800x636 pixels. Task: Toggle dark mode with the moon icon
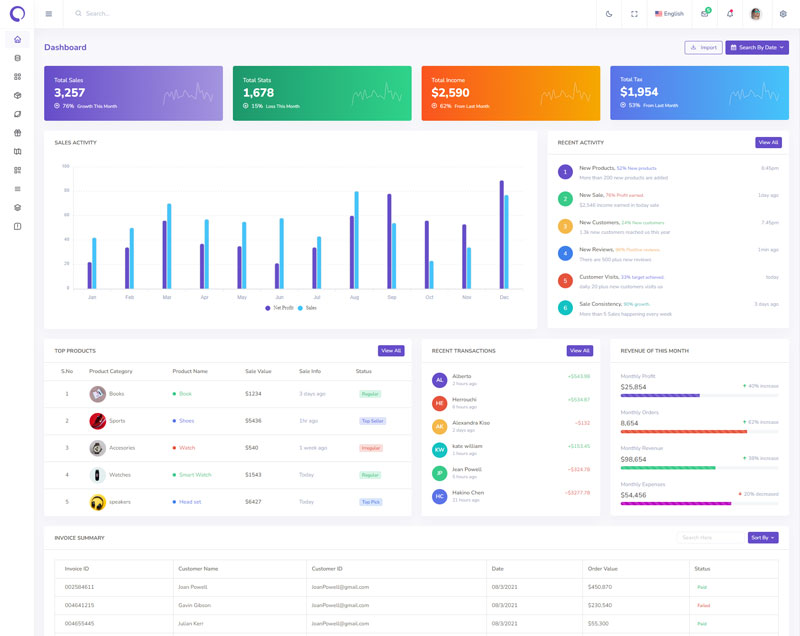pyautogui.click(x=609, y=14)
